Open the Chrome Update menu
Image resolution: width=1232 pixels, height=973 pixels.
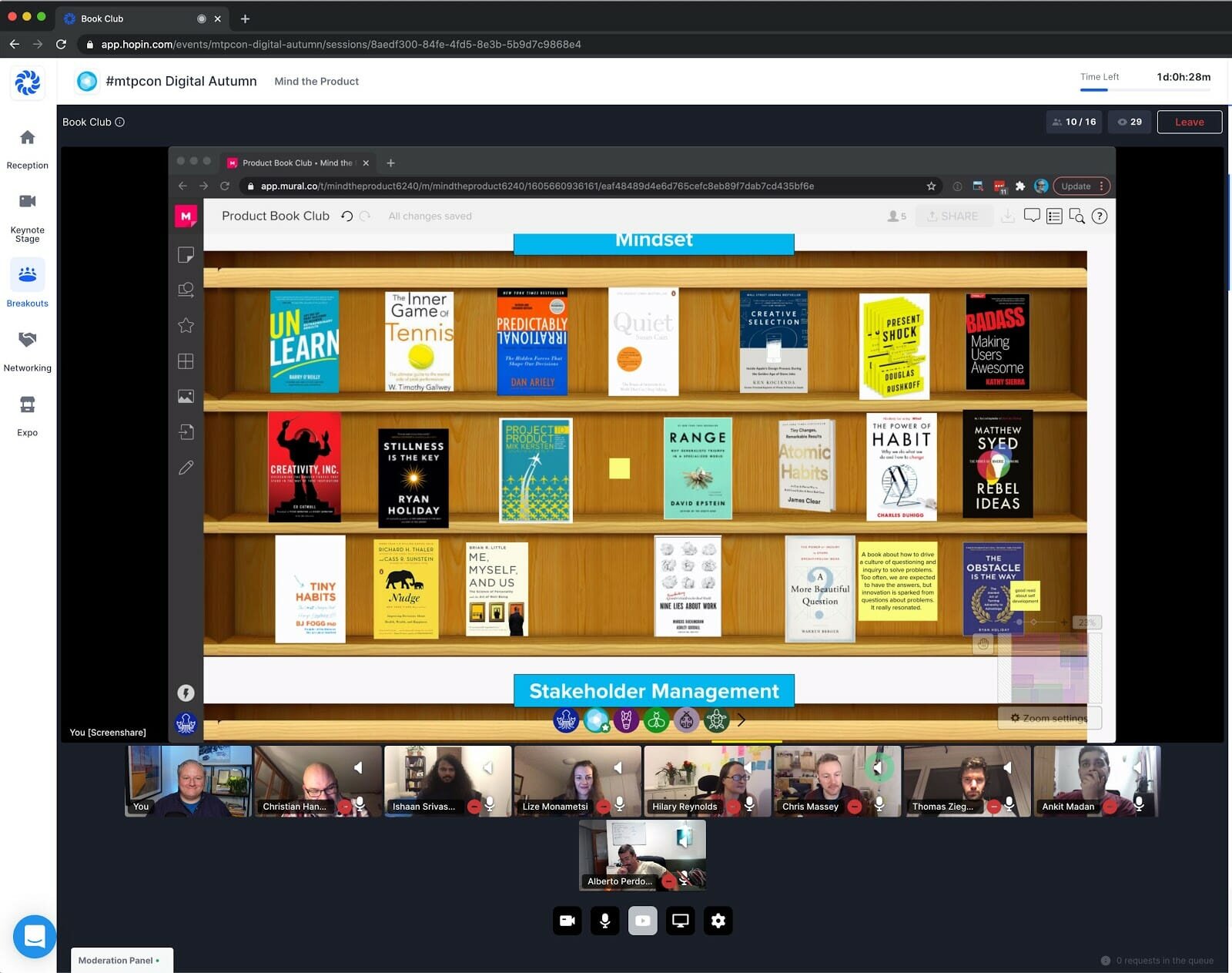point(1081,186)
